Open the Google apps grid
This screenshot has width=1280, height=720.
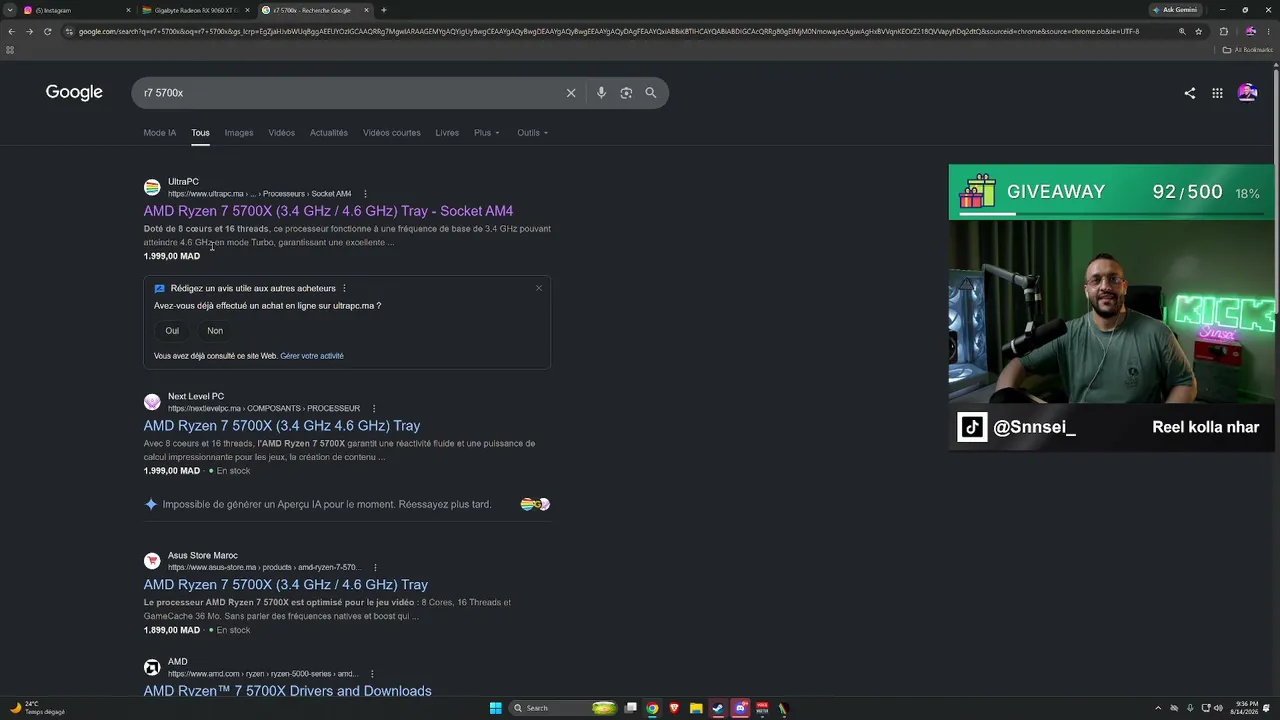(x=1217, y=93)
